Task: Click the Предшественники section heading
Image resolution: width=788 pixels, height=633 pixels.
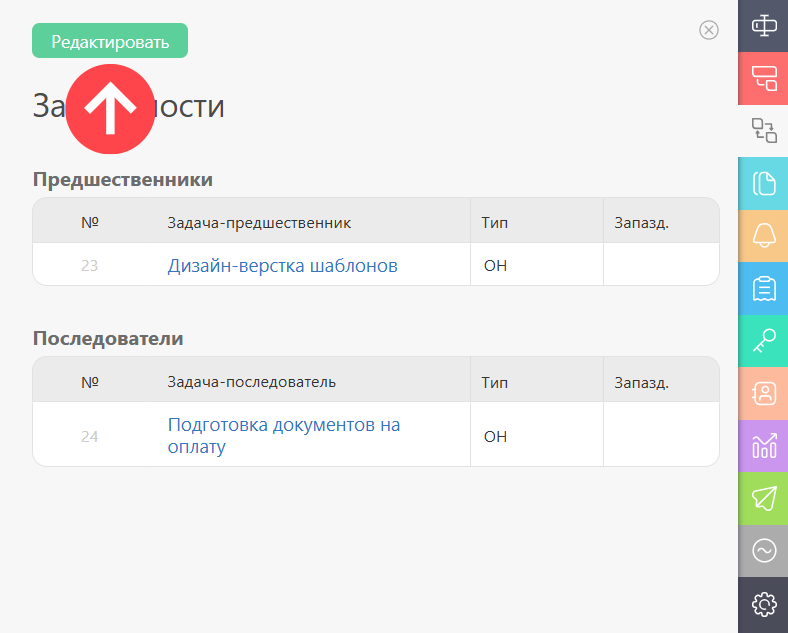Action: pos(123,179)
